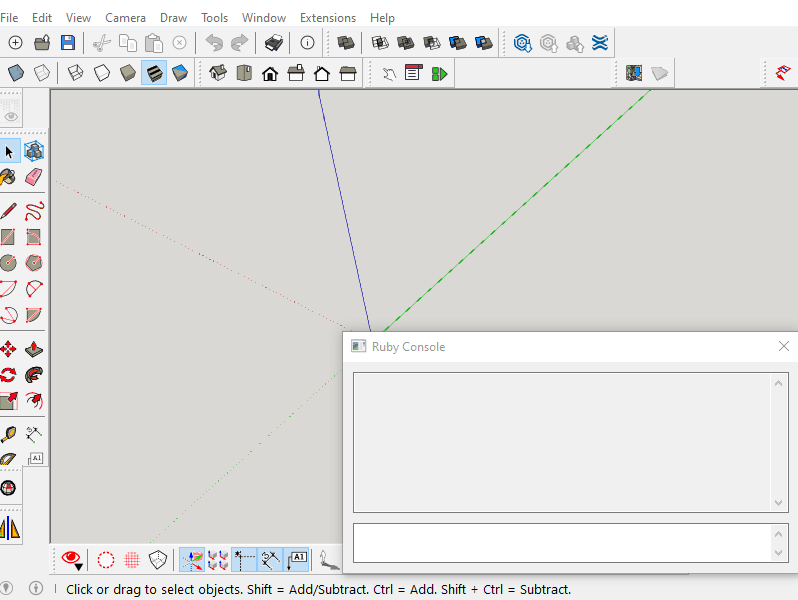Set camera to Iso view
The image size is (798, 600).
(218, 73)
